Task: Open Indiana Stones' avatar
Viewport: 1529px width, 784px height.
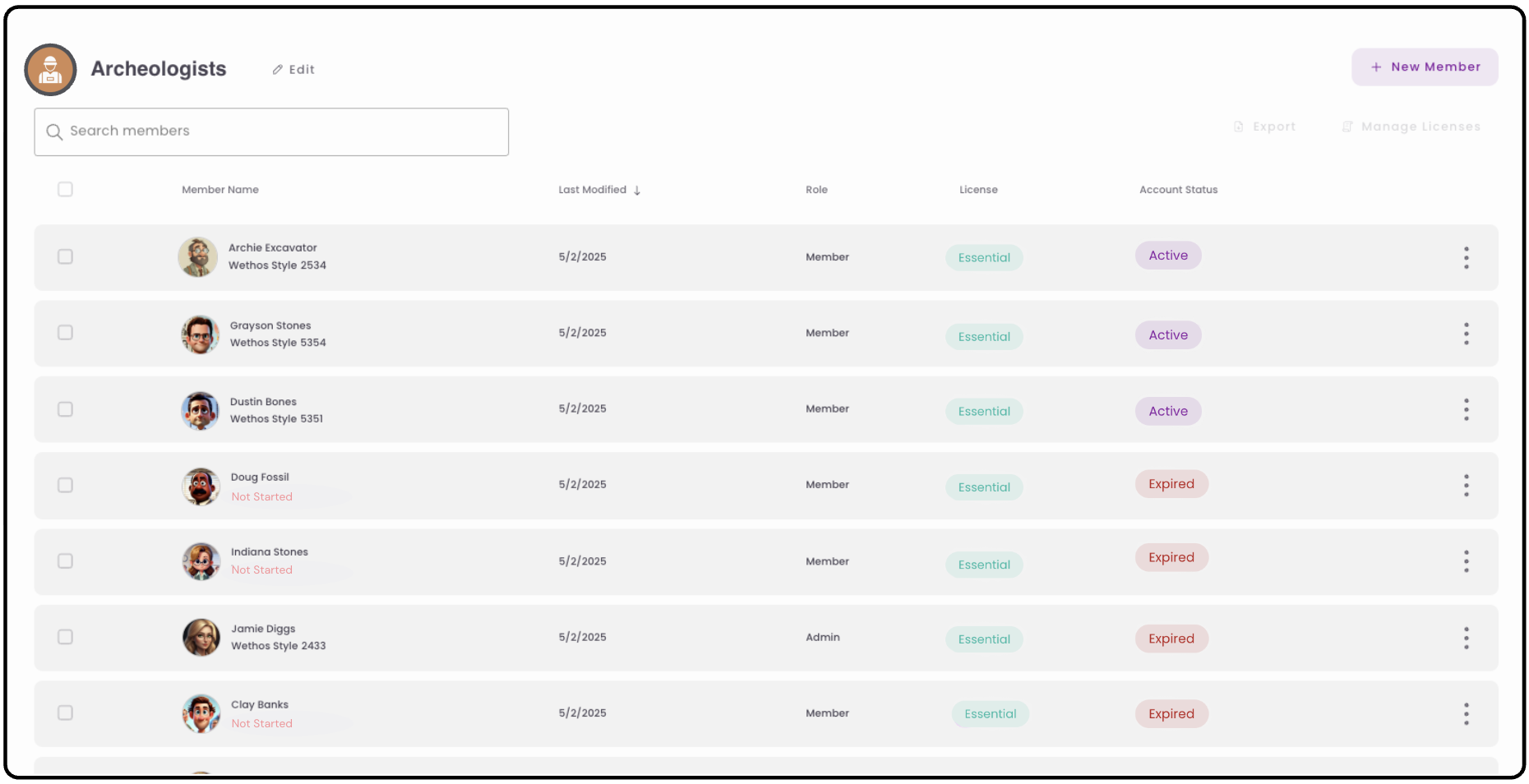Action: click(201, 561)
